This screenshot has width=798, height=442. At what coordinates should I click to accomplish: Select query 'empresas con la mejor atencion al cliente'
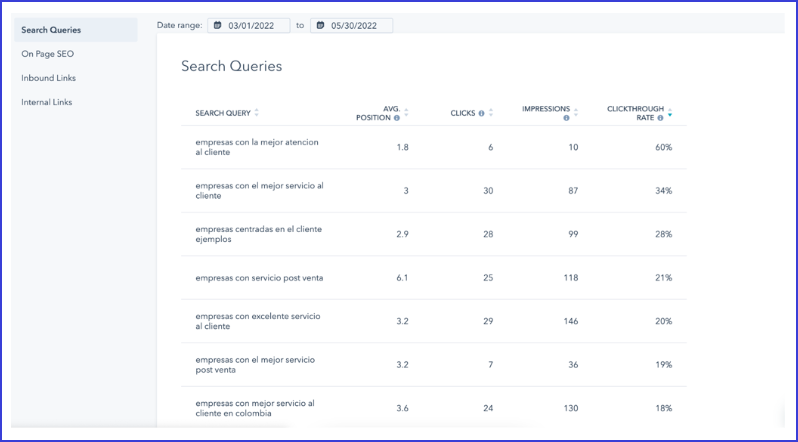(257, 147)
